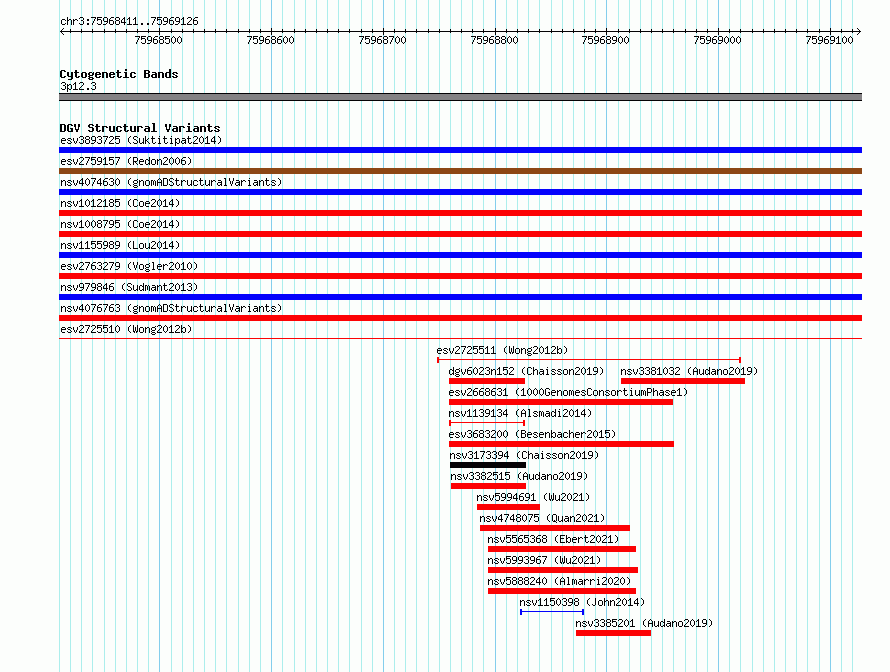Screen dimensions: 890x672
Task: Click ruler position 75968800
Action: pos(494,40)
